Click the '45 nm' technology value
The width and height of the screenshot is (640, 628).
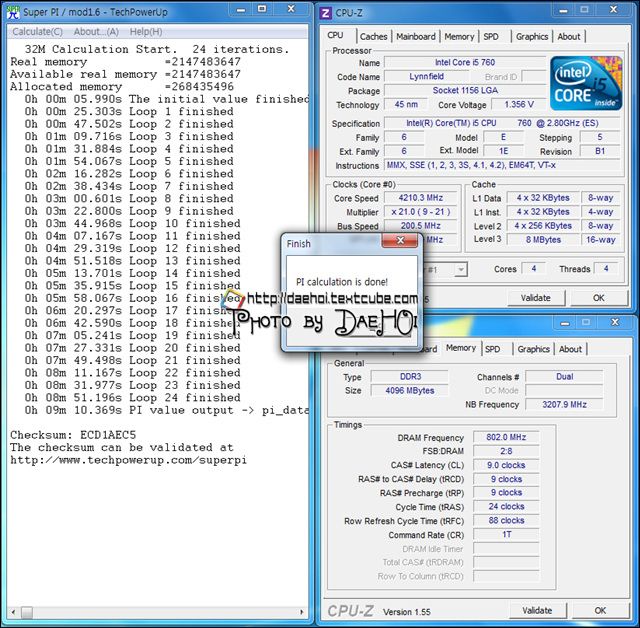tap(406, 104)
